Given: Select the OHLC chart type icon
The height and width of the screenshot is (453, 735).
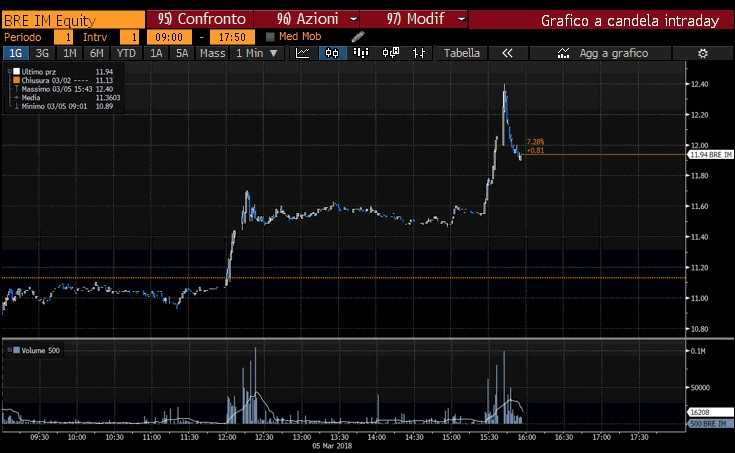Looking at the screenshot, I should pyautogui.click(x=420, y=53).
